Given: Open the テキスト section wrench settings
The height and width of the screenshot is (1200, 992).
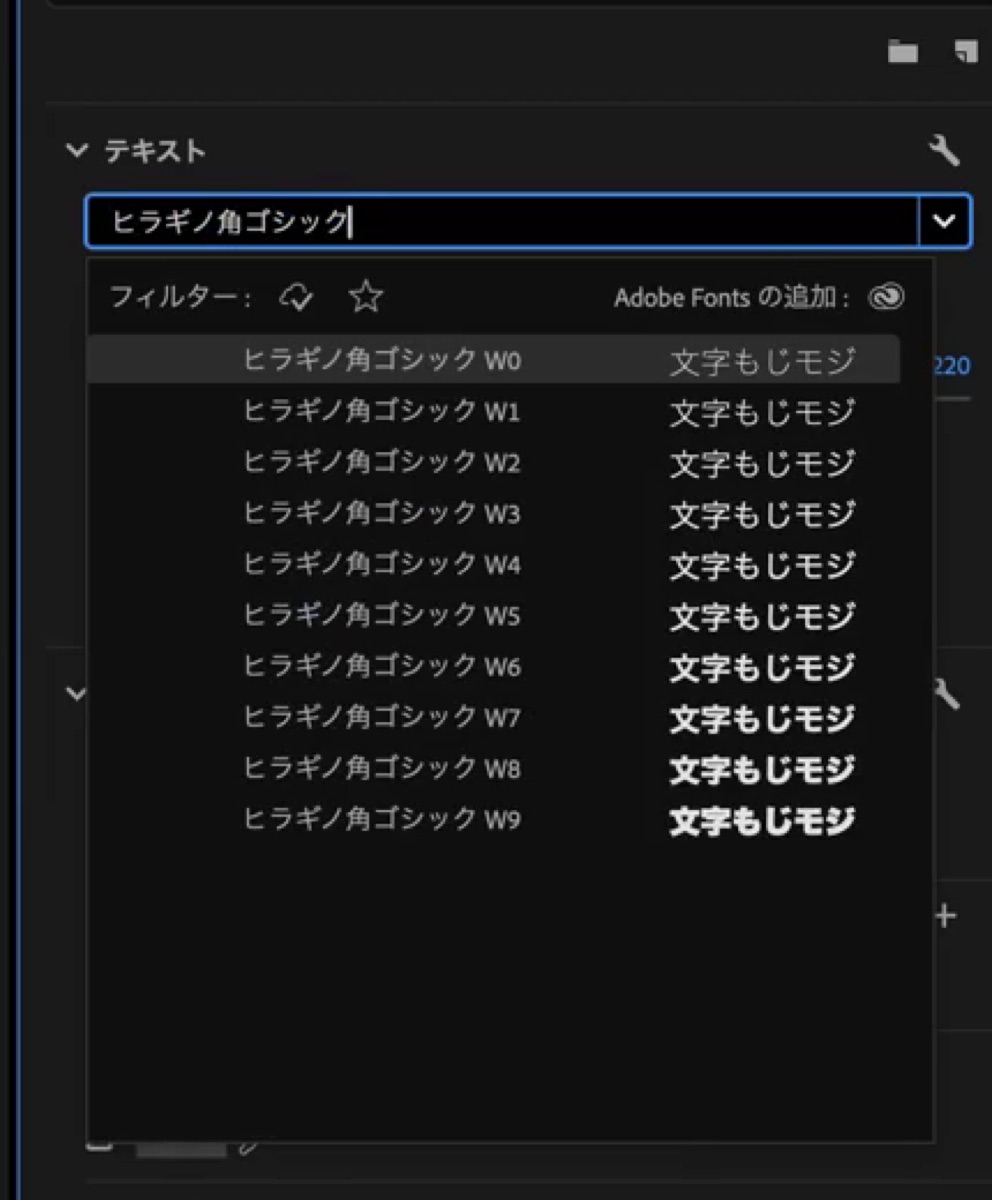Looking at the screenshot, I should click(944, 151).
